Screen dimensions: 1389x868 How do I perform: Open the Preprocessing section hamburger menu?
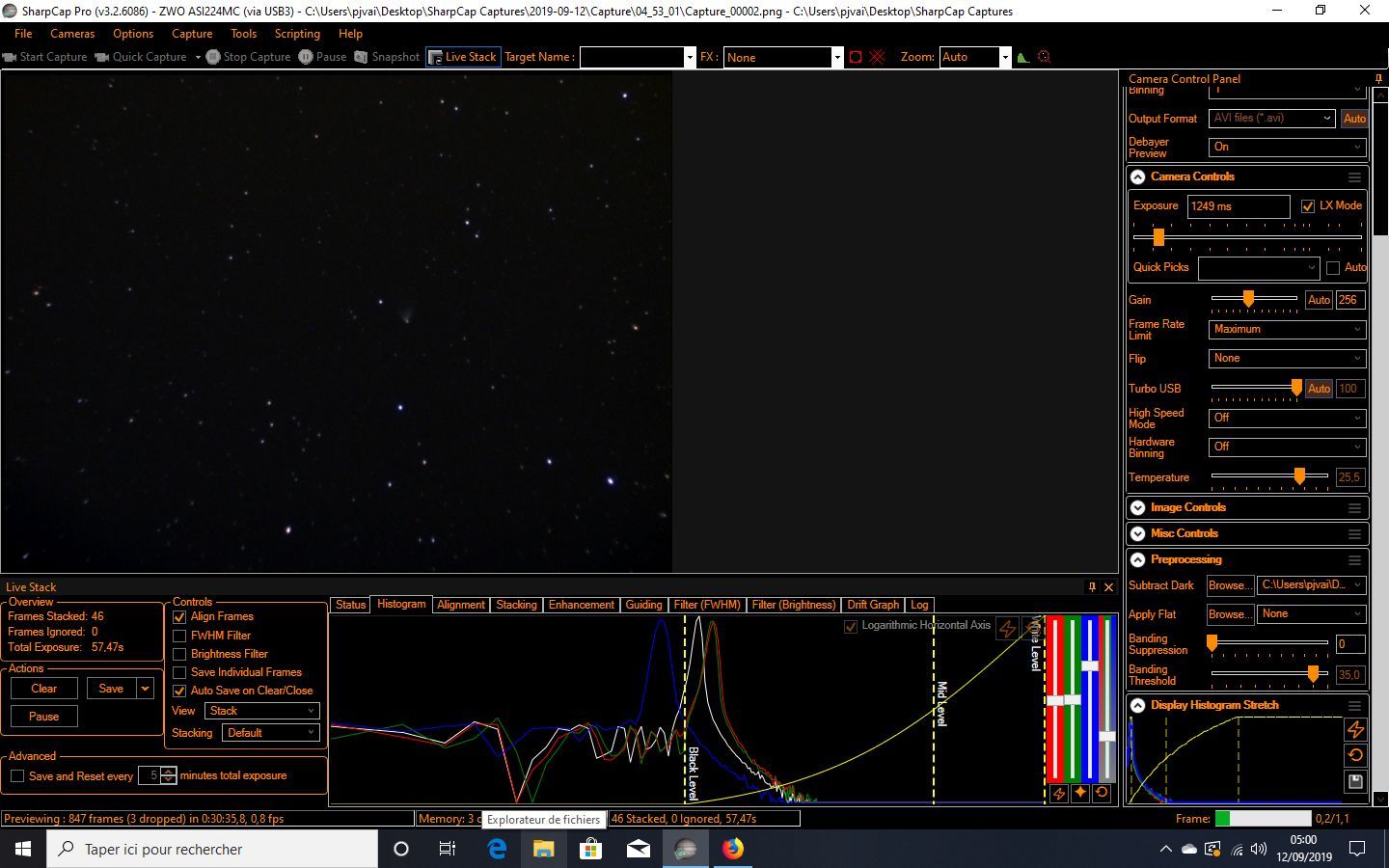(x=1355, y=560)
